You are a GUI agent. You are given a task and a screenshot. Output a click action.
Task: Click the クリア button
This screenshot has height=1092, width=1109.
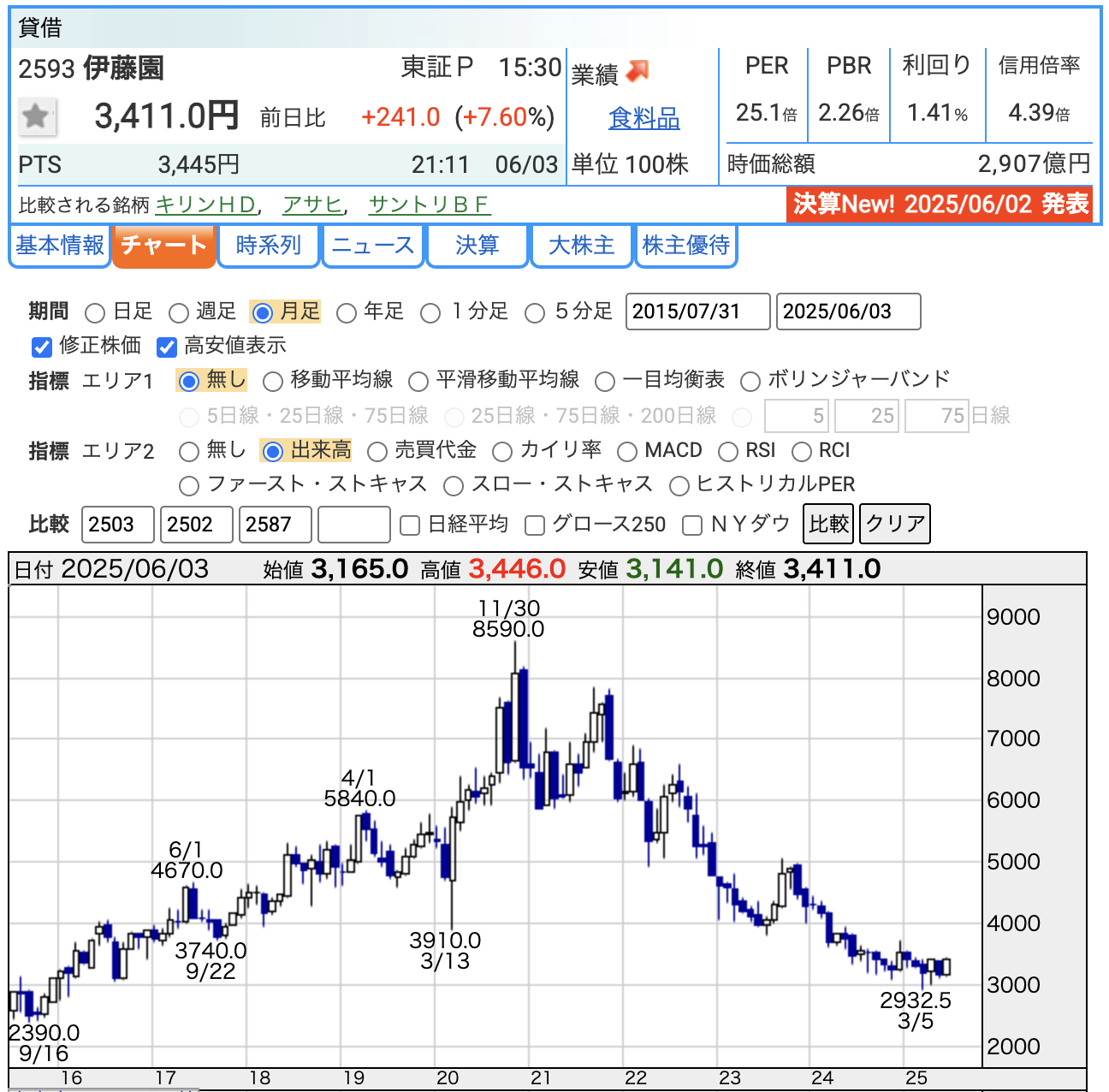point(895,524)
